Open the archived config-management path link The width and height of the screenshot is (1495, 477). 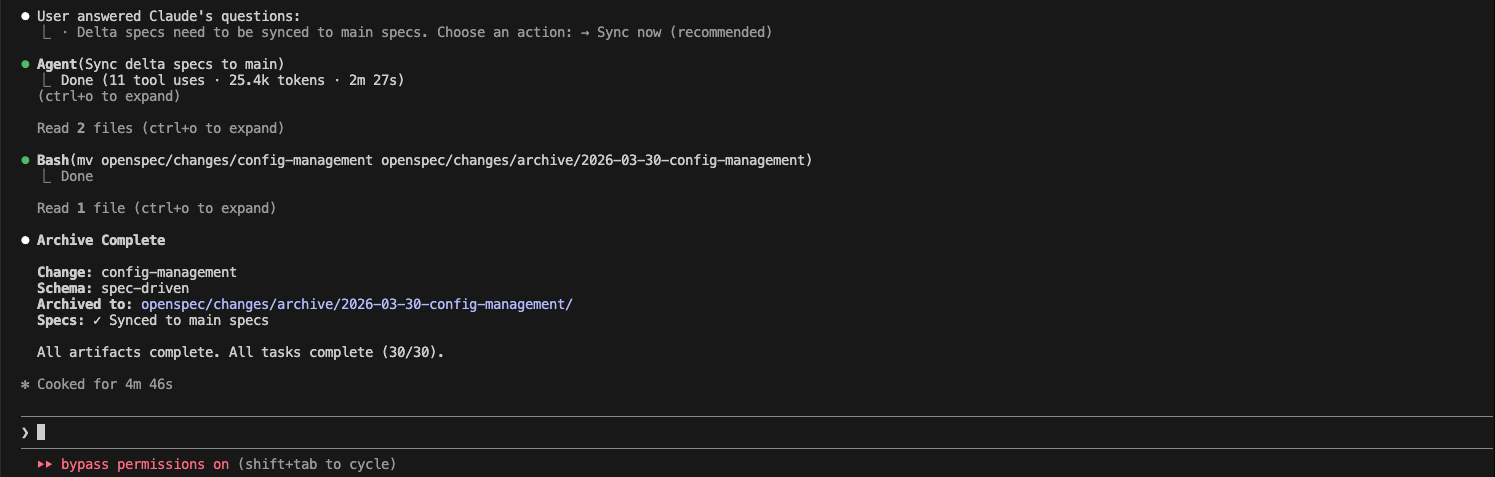point(357,304)
